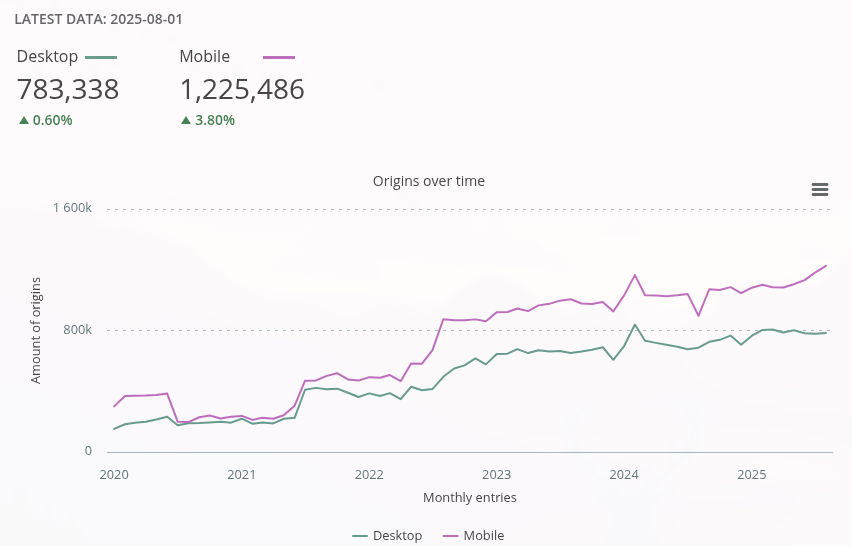Toggle Mobile series in bottom legend
This screenshot has height=546, width=852.
click(474, 536)
